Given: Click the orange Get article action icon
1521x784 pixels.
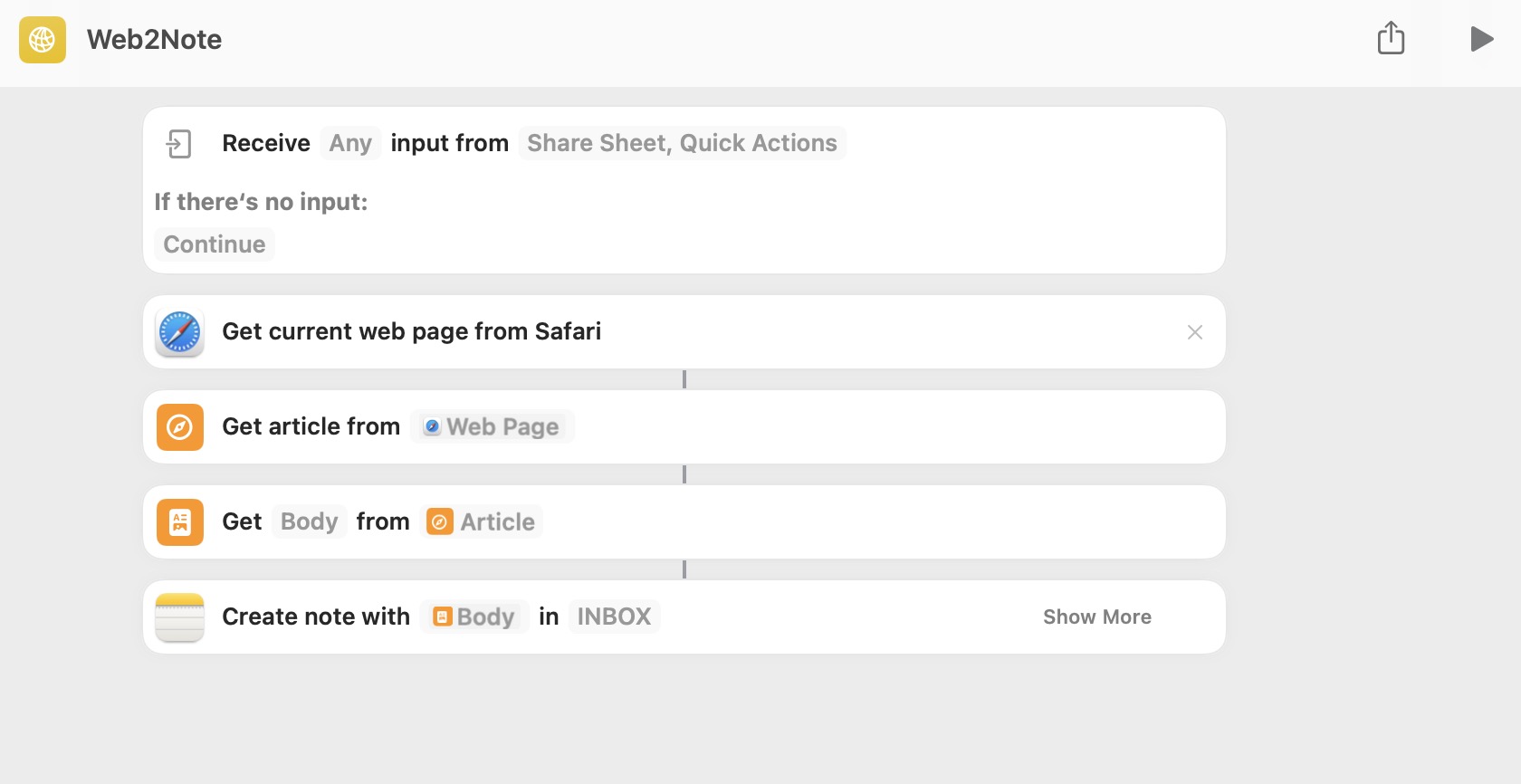Looking at the screenshot, I should click(180, 427).
